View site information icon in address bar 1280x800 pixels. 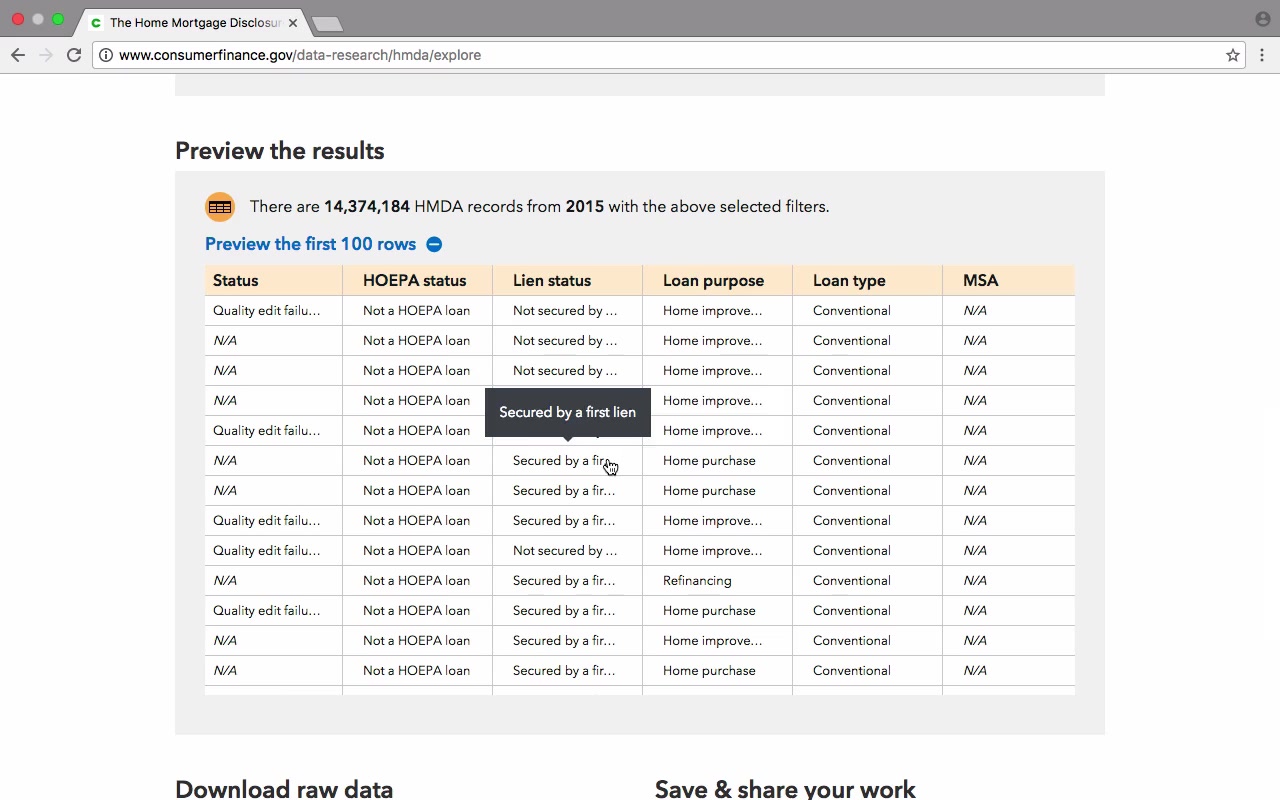pos(106,55)
